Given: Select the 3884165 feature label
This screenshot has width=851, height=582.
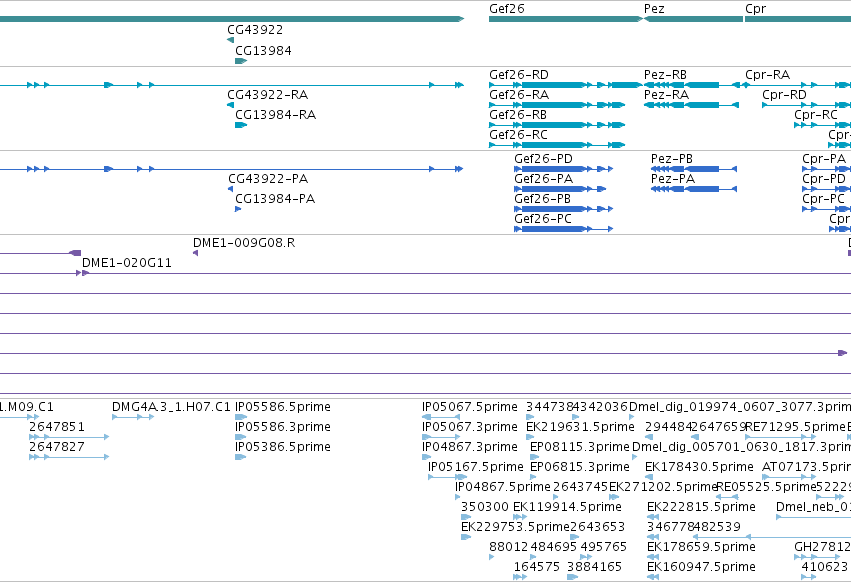Looking at the screenshot, I should 594,567.
